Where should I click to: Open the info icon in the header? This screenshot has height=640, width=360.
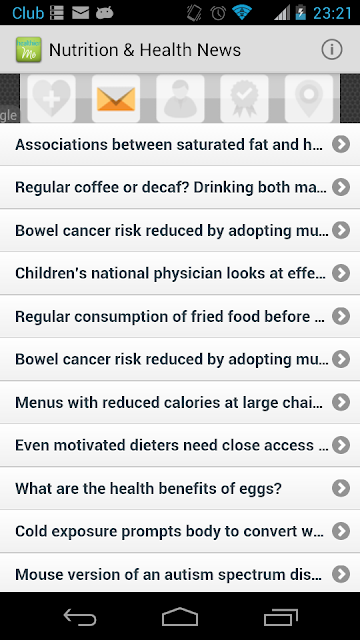coord(331,50)
